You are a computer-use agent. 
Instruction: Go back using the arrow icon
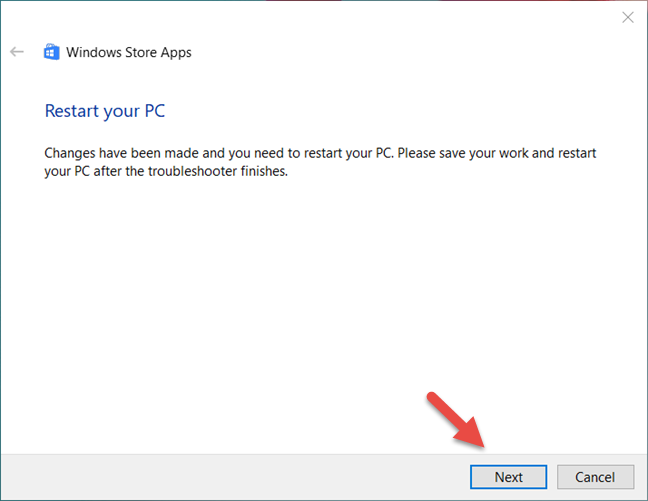coord(17,52)
